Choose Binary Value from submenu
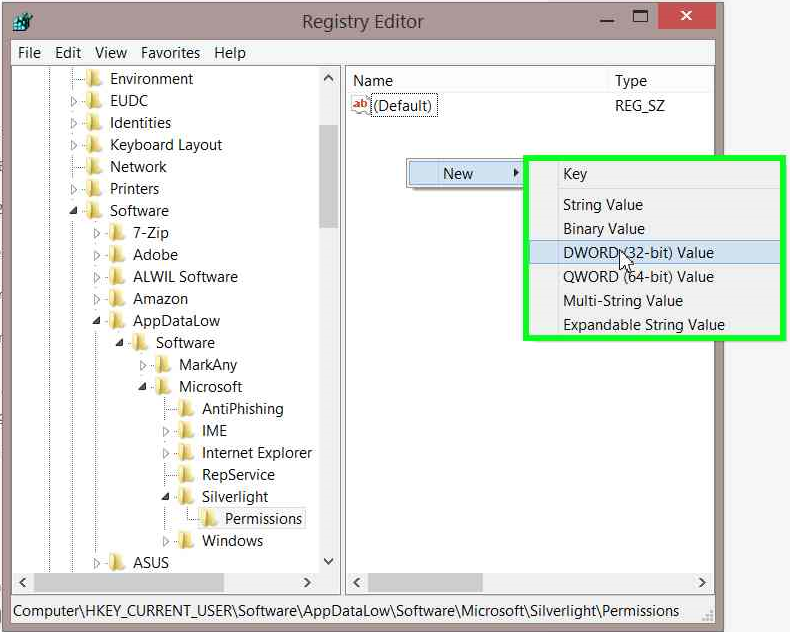790x632 pixels. (654, 229)
